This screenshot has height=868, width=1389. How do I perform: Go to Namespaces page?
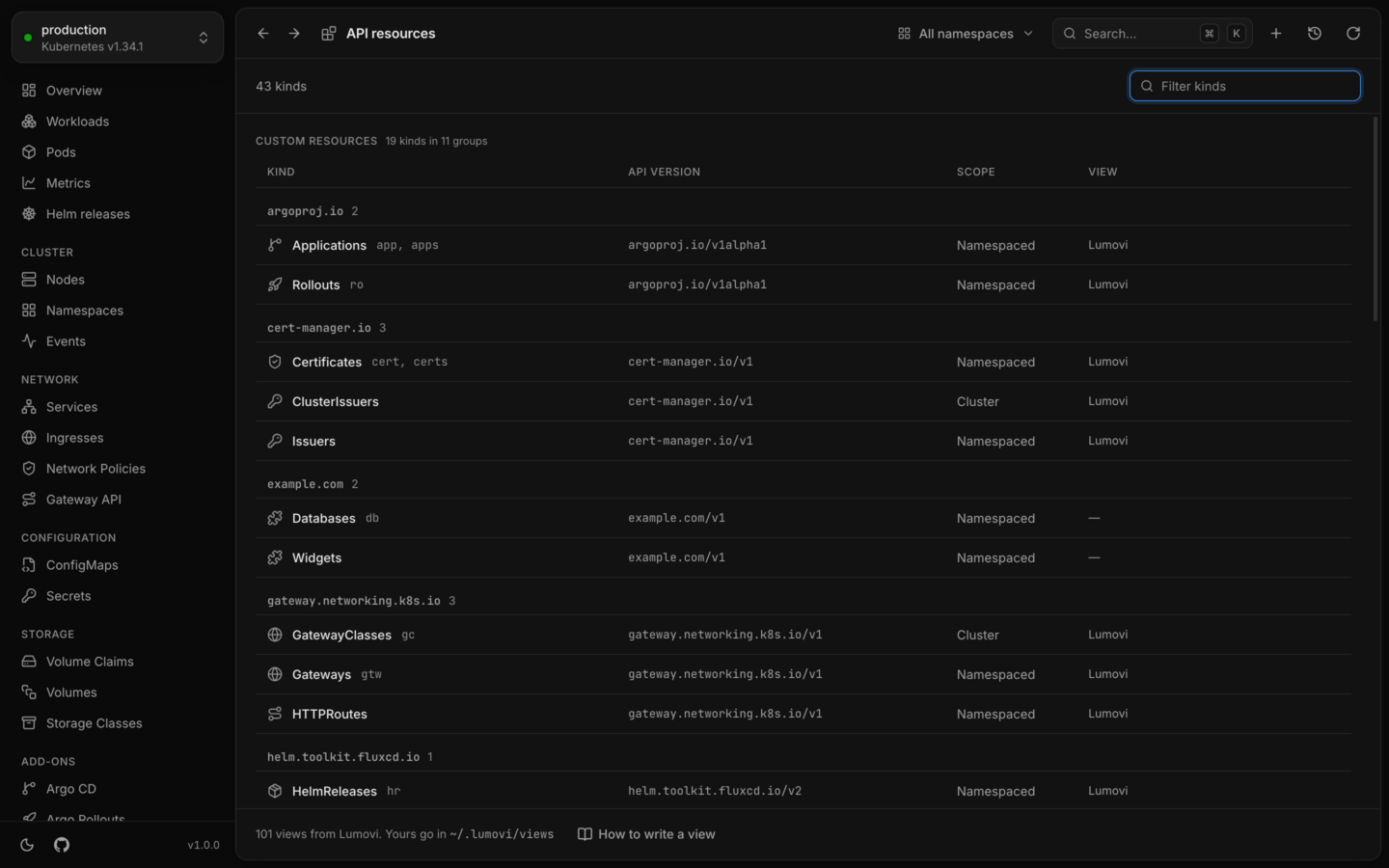[118, 311]
